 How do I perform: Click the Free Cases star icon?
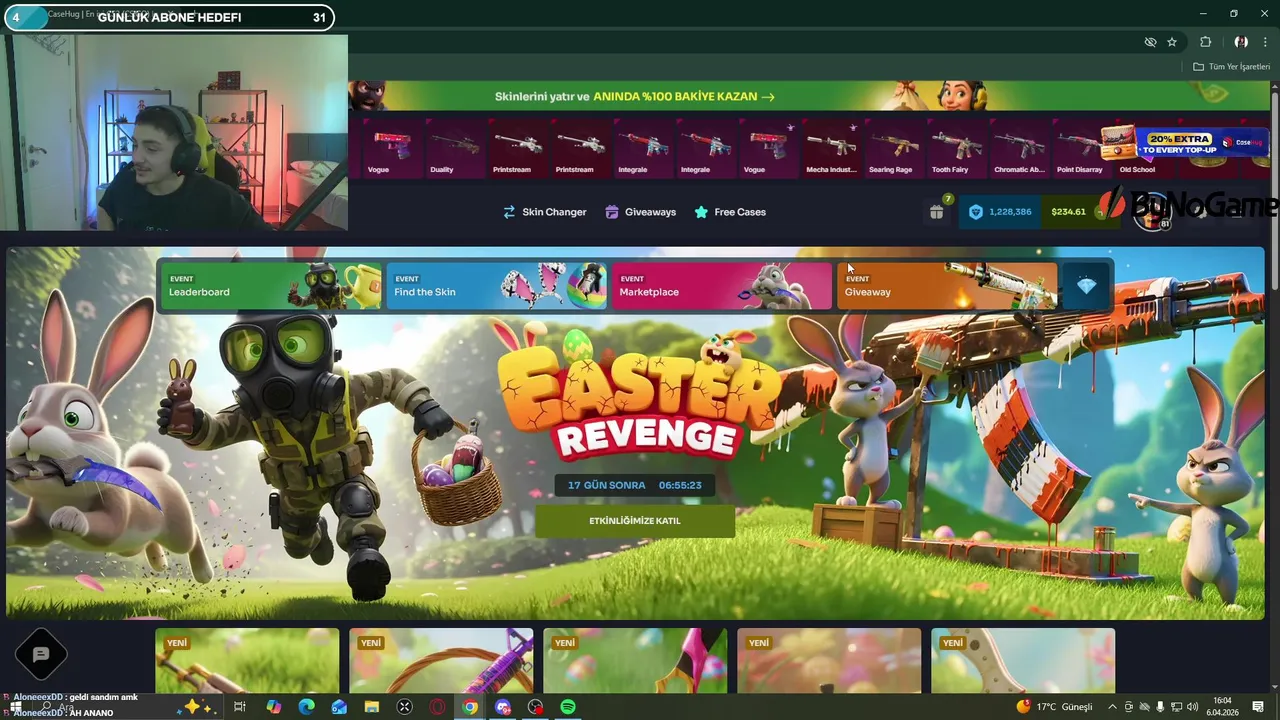[x=701, y=212]
